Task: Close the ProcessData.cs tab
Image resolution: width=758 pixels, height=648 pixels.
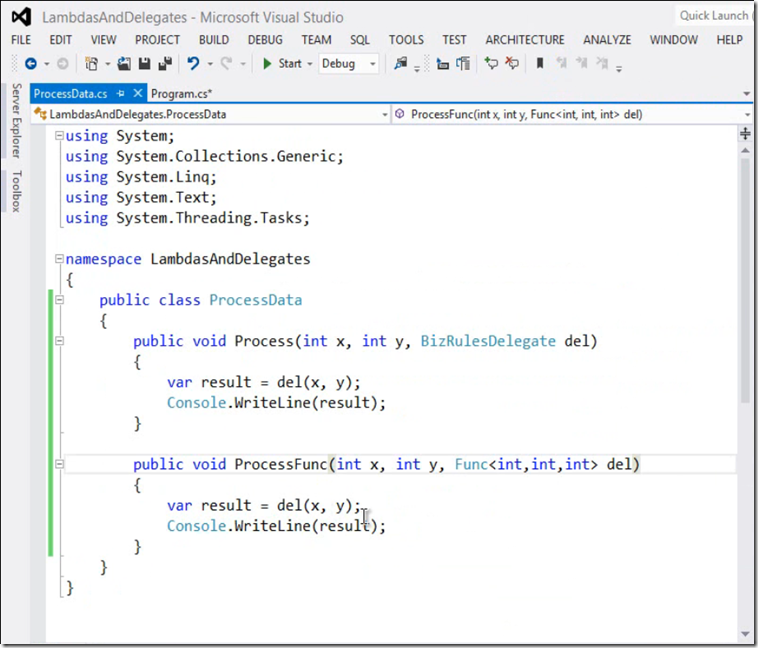Action: click(138, 93)
